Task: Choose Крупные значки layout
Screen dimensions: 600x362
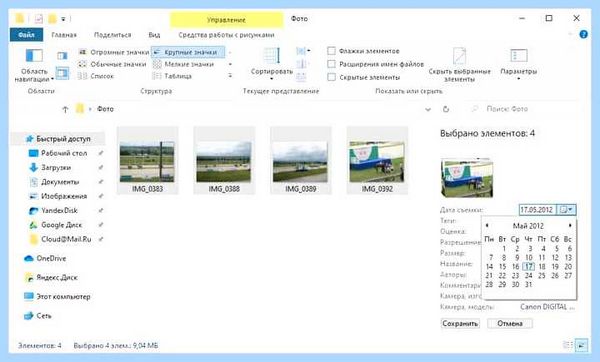Action: click(x=188, y=52)
